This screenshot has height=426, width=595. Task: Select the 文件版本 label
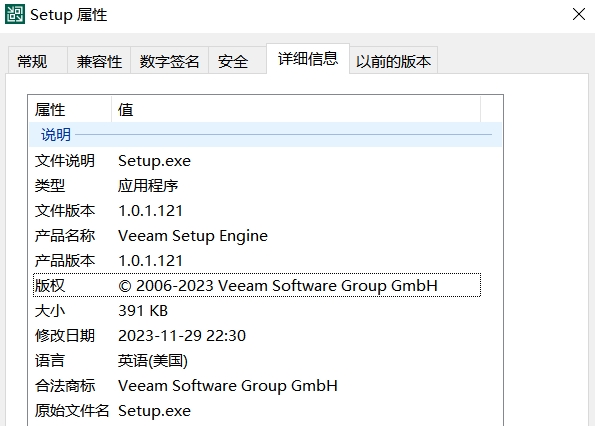(x=65, y=211)
